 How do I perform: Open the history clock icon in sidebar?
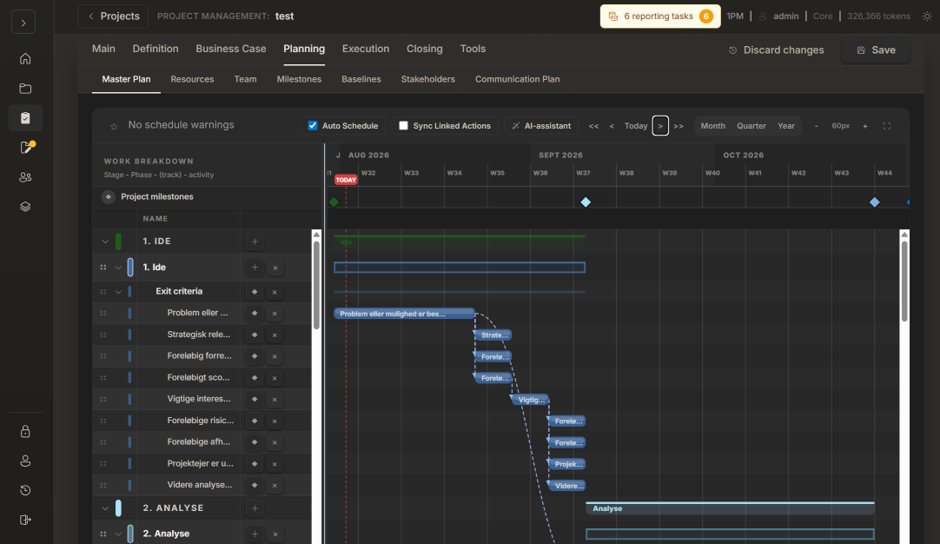(25, 490)
